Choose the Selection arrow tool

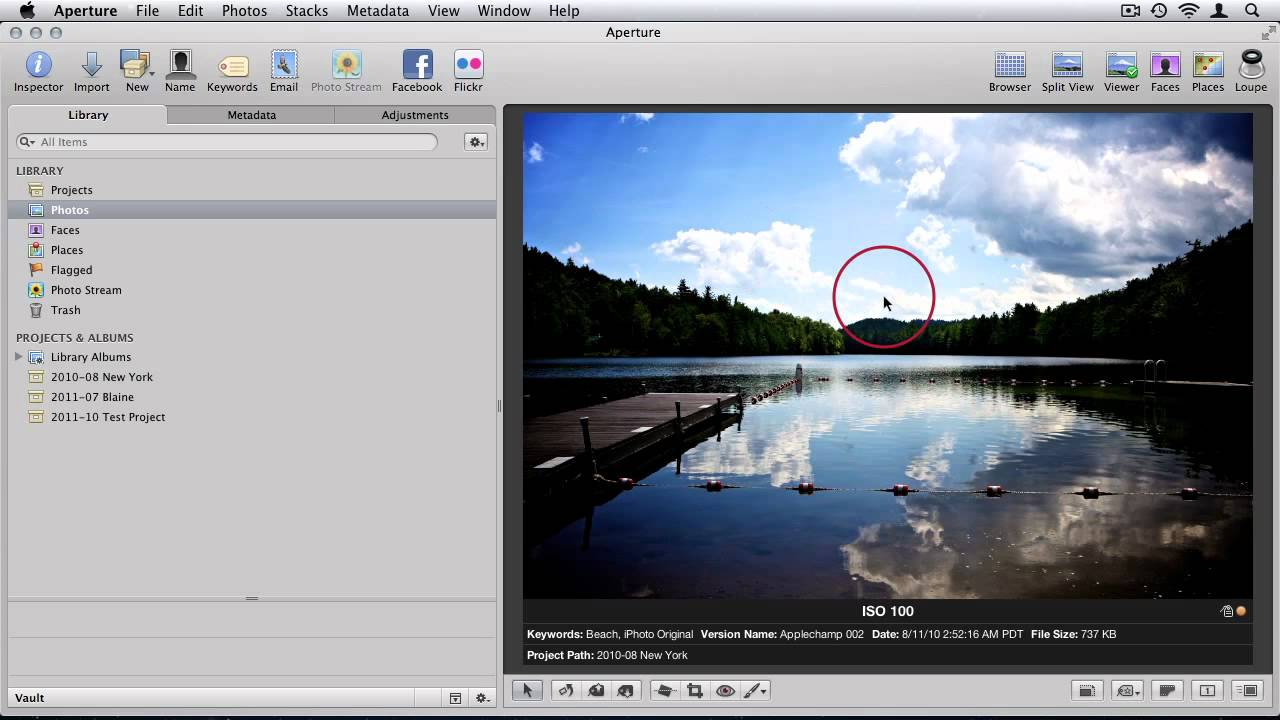coord(527,690)
